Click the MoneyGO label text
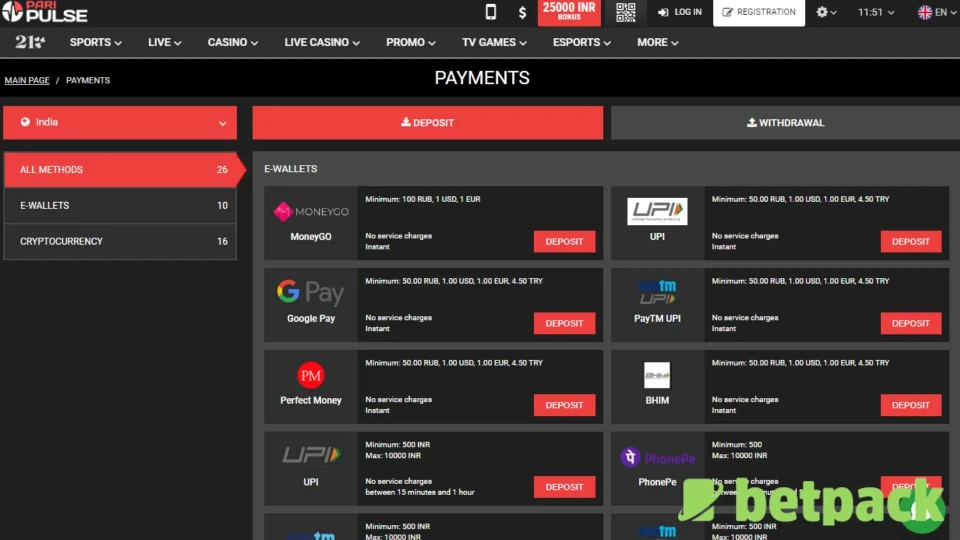960x540 pixels. [x=310, y=236]
